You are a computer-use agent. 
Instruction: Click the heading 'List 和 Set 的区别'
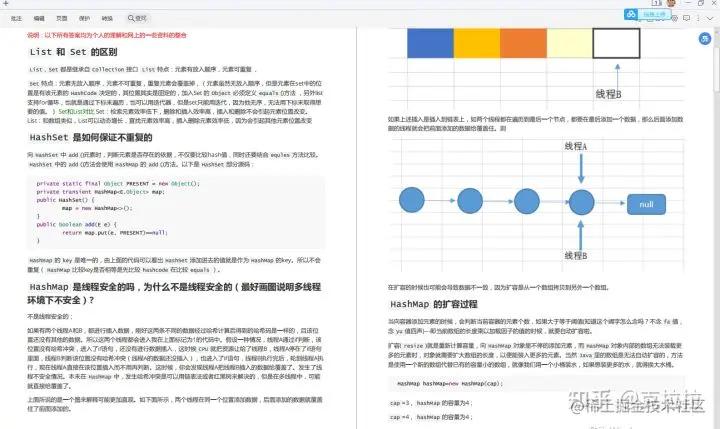click(x=73, y=52)
